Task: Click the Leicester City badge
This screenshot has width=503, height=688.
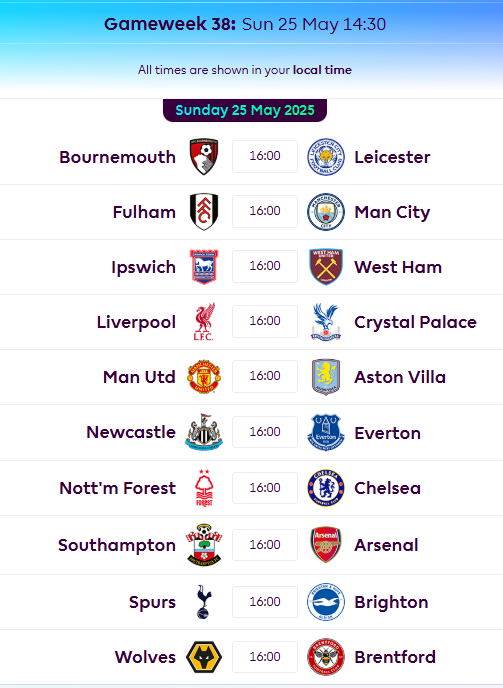Action: click(x=326, y=157)
